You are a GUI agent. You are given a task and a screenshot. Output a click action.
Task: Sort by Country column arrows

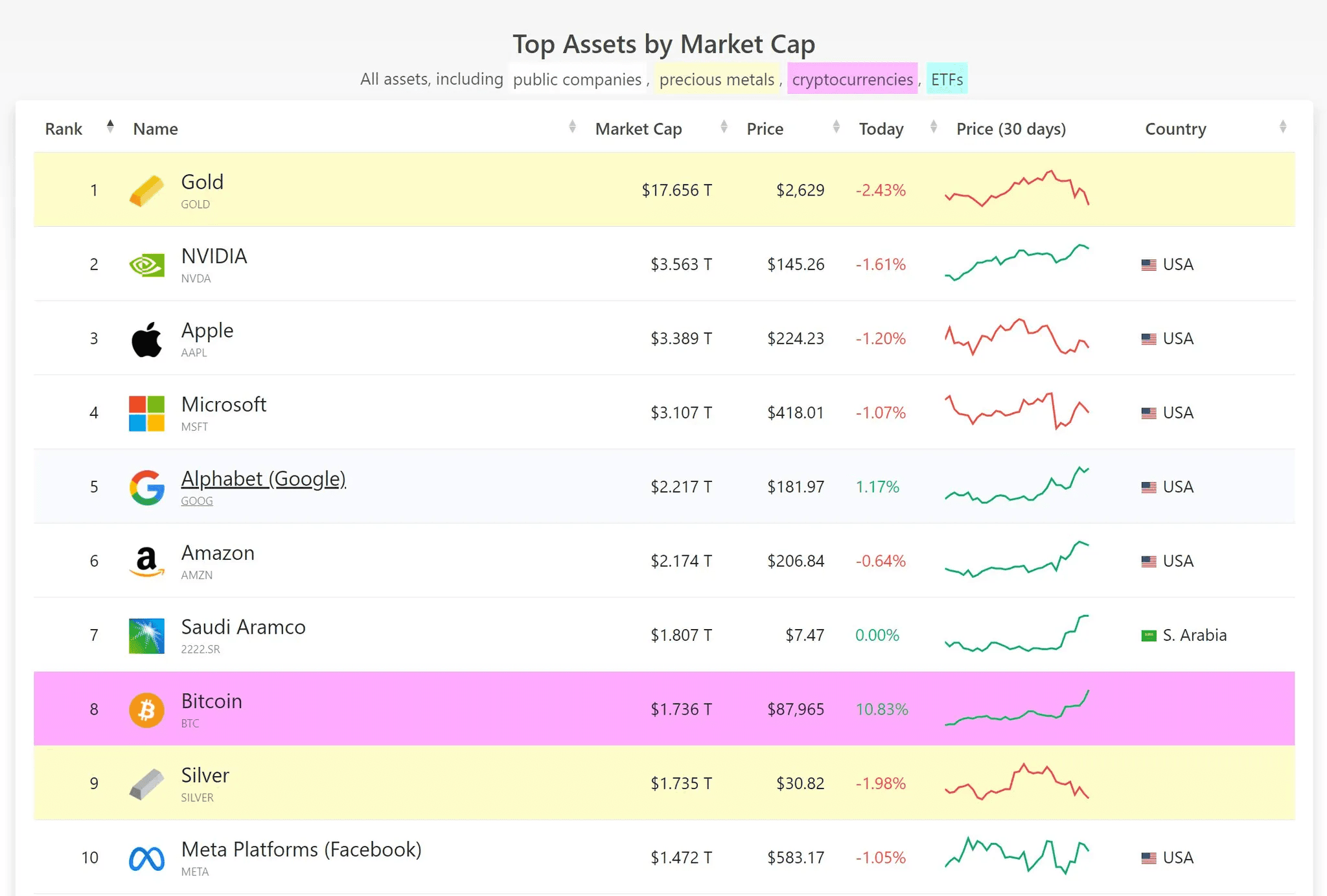1283,126
